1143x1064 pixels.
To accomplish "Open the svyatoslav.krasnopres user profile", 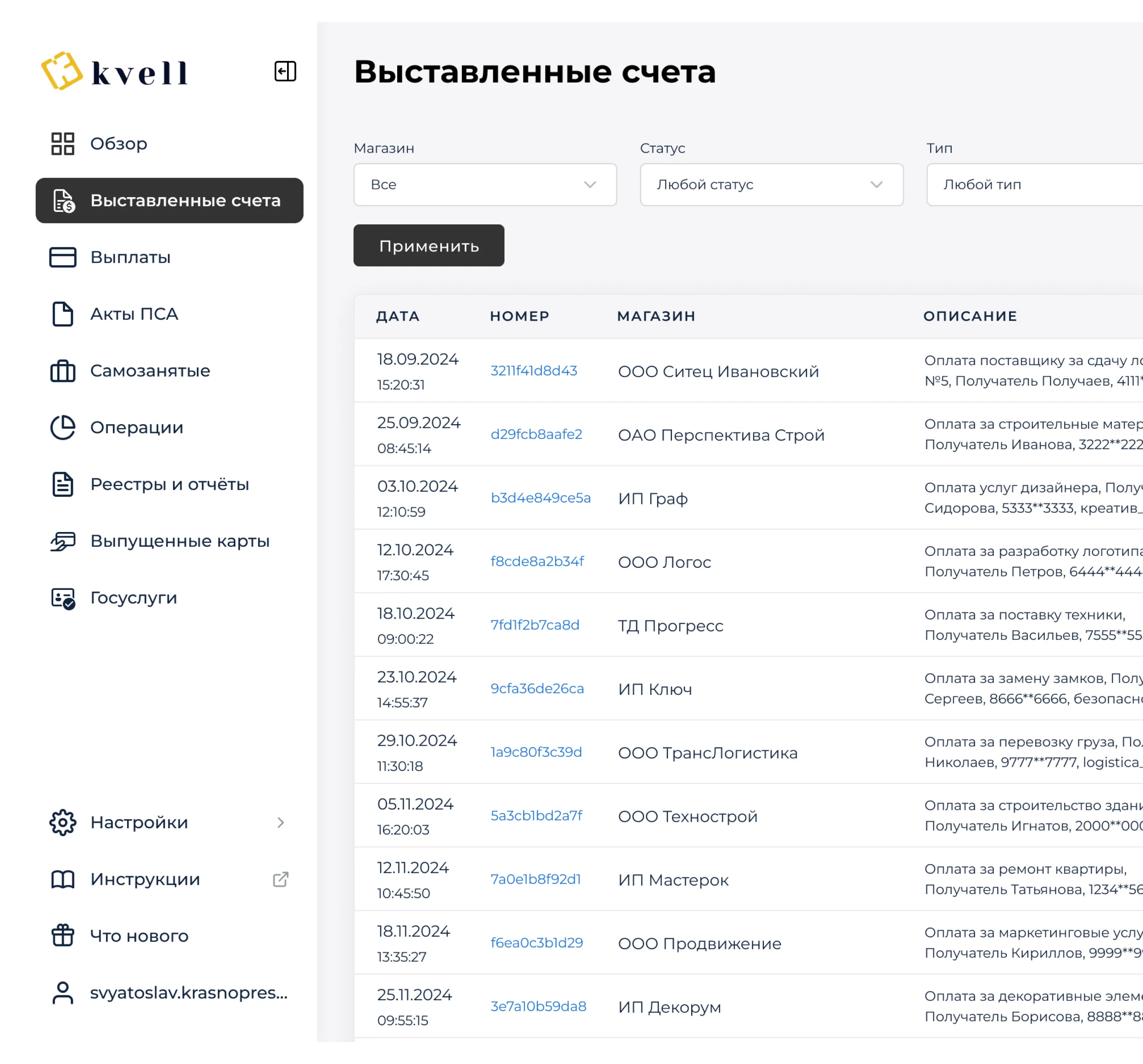I will (188, 992).
